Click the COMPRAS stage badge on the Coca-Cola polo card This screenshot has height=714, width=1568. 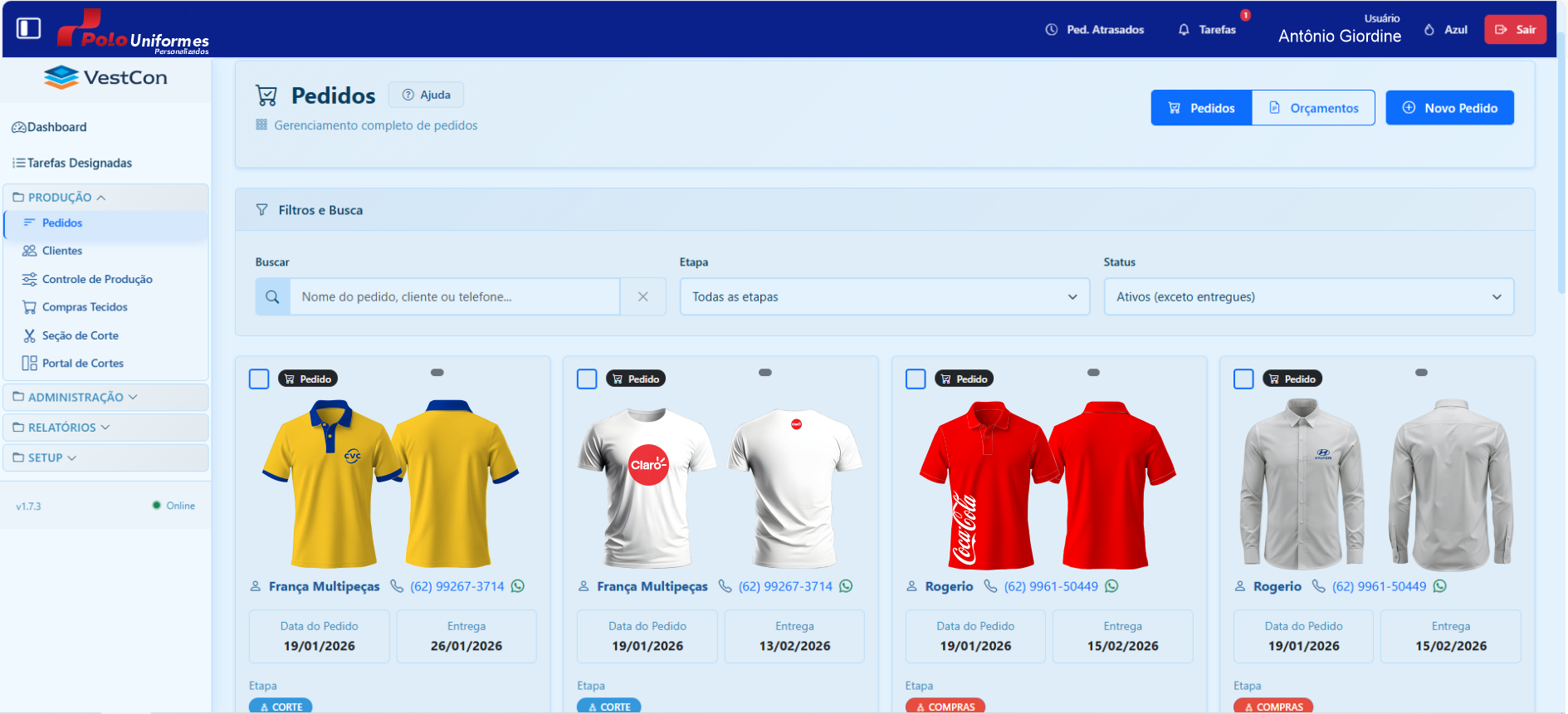(945, 707)
